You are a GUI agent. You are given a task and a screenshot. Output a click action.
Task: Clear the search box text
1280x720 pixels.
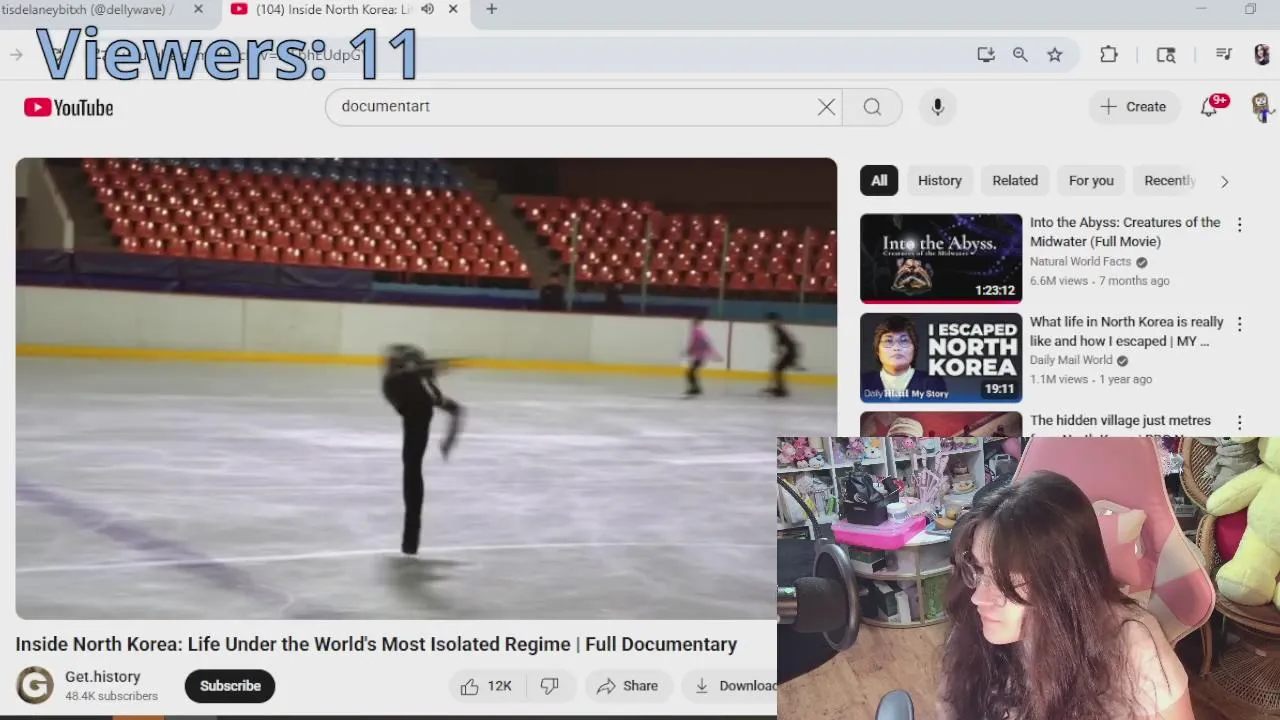pos(826,107)
